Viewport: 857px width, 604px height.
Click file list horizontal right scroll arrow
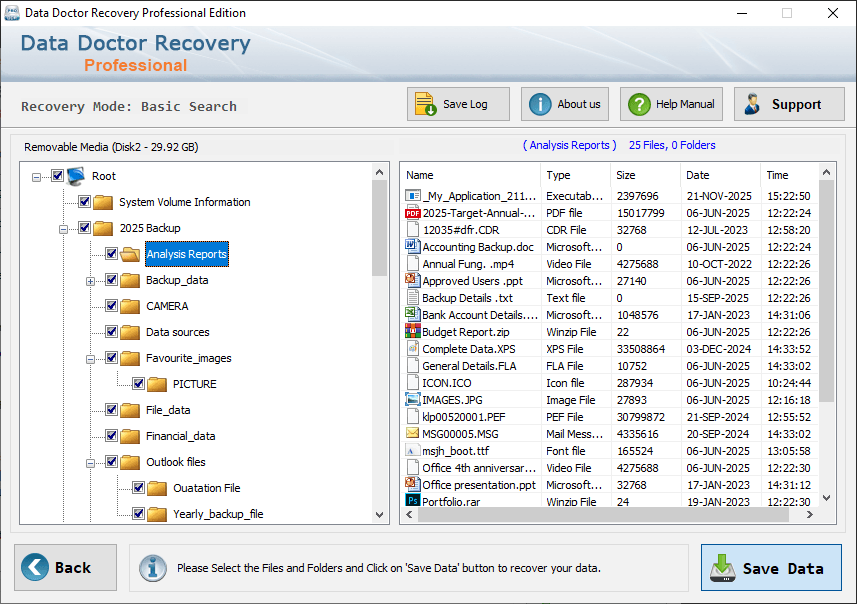coord(809,514)
